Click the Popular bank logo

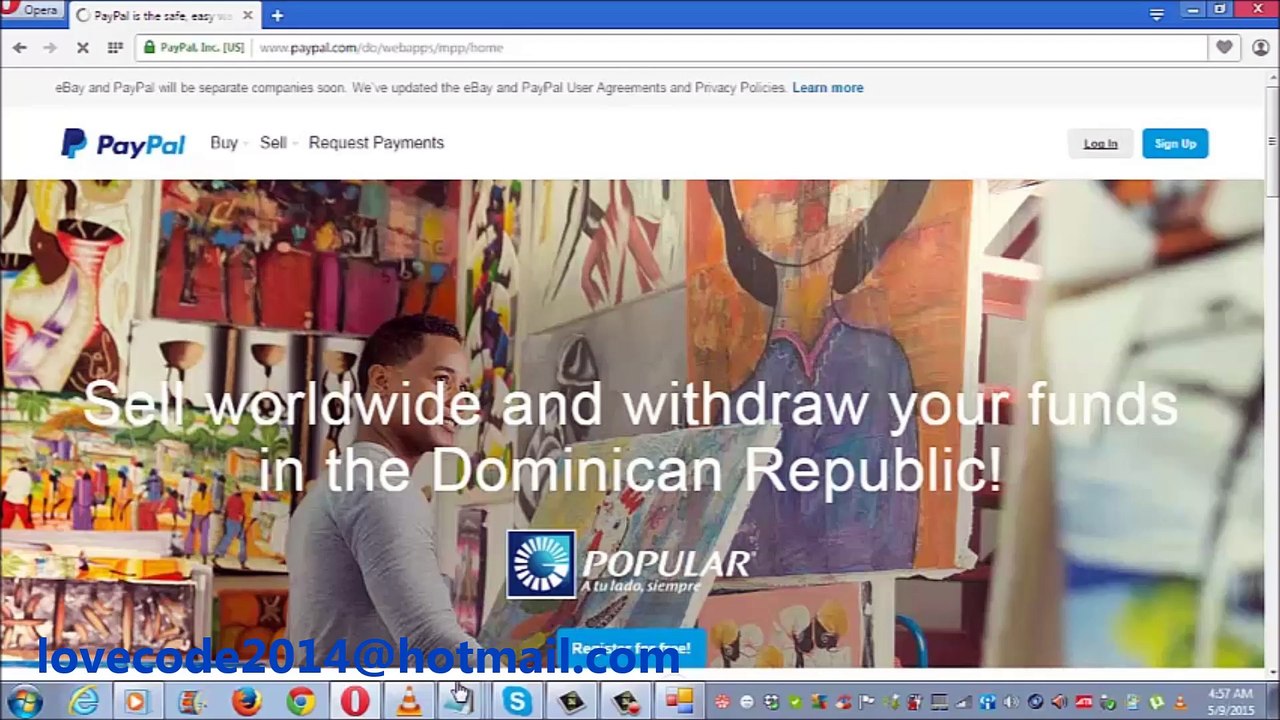pyautogui.click(x=630, y=565)
